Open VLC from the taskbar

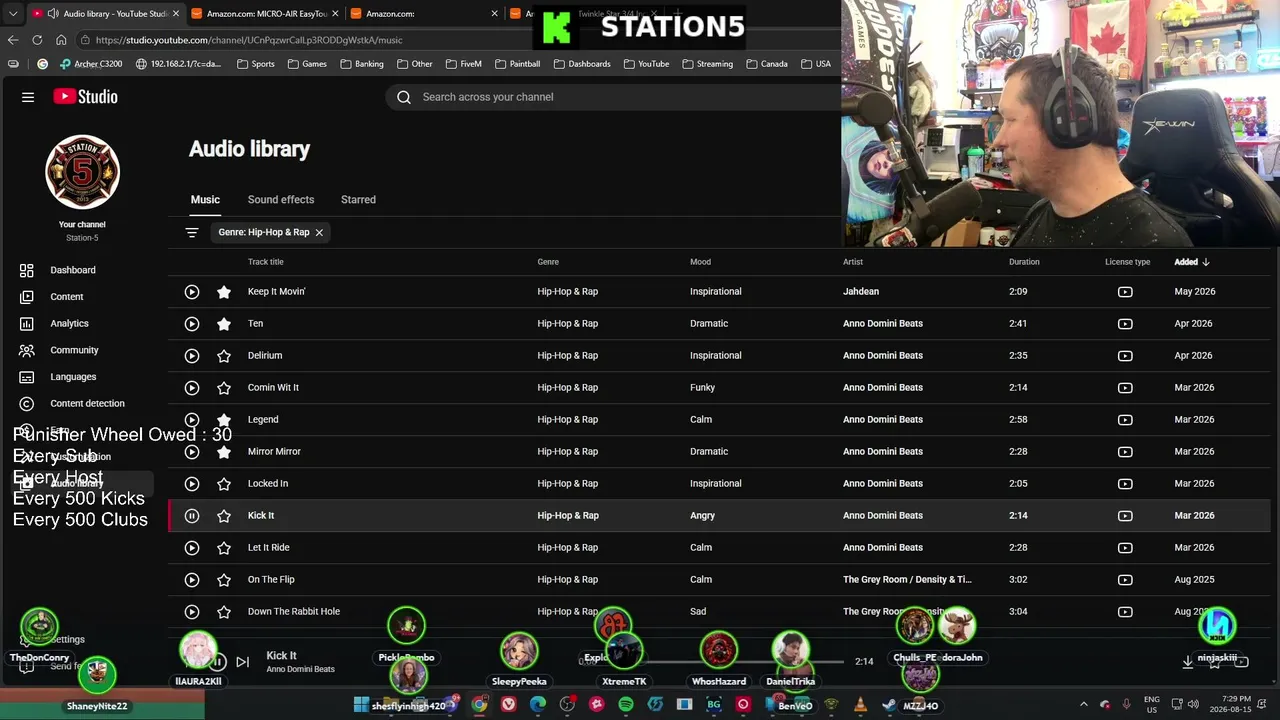[x=861, y=705]
